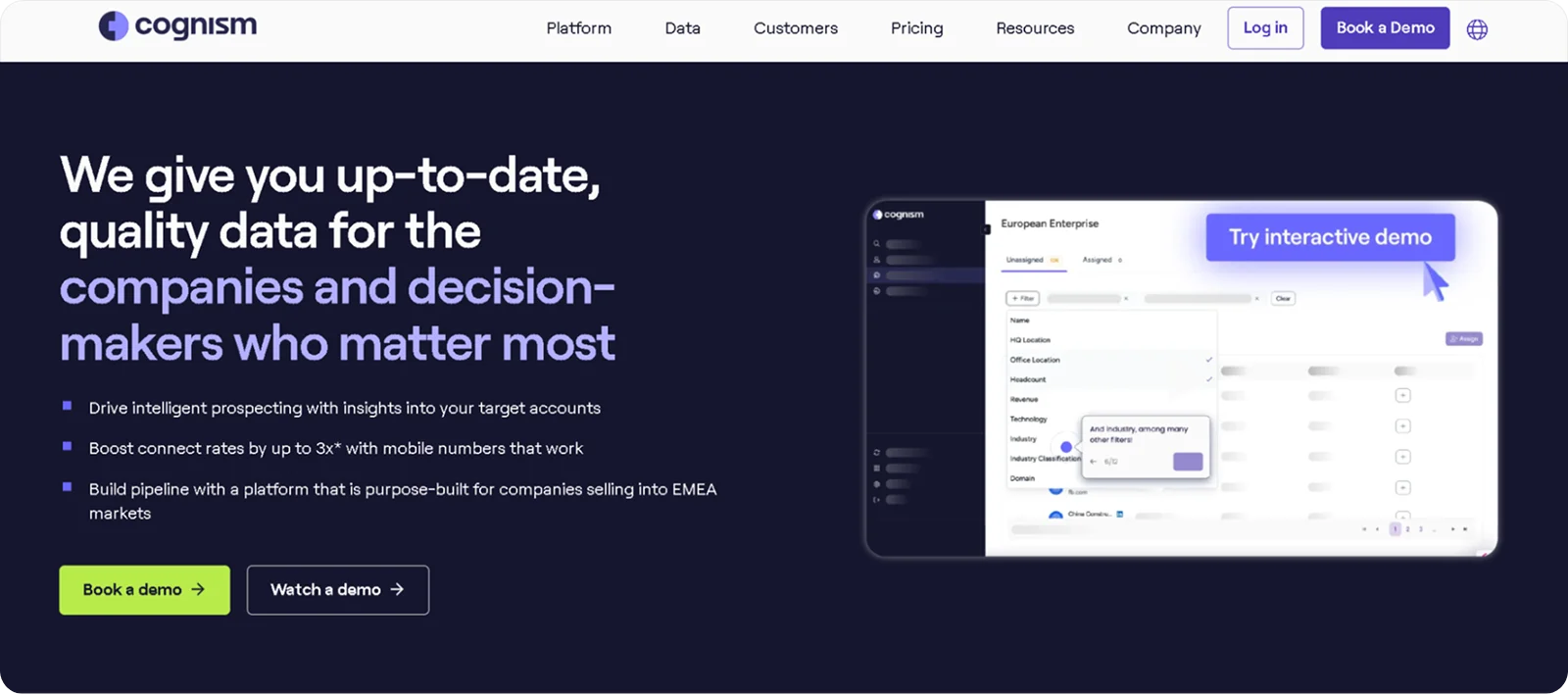The width and height of the screenshot is (1568, 694).
Task: Click the LinkedIn icon beside China Constru...
Action: [1120, 514]
